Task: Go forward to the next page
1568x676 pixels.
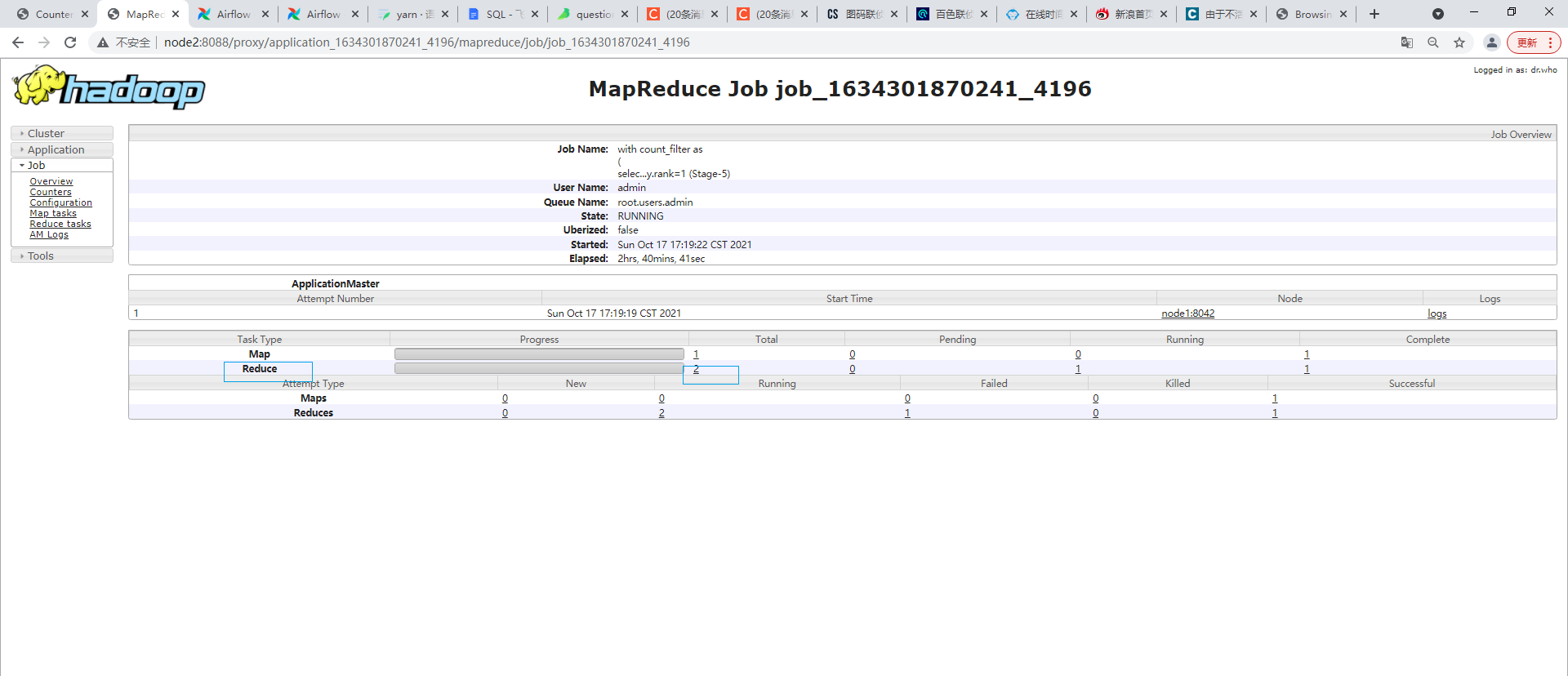Action: (x=44, y=42)
